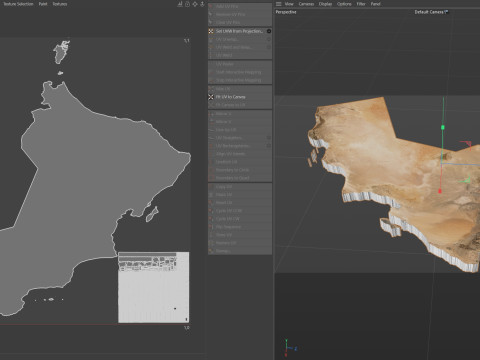Choose Copy UV command

pyautogui.click(x=240, y=187)
